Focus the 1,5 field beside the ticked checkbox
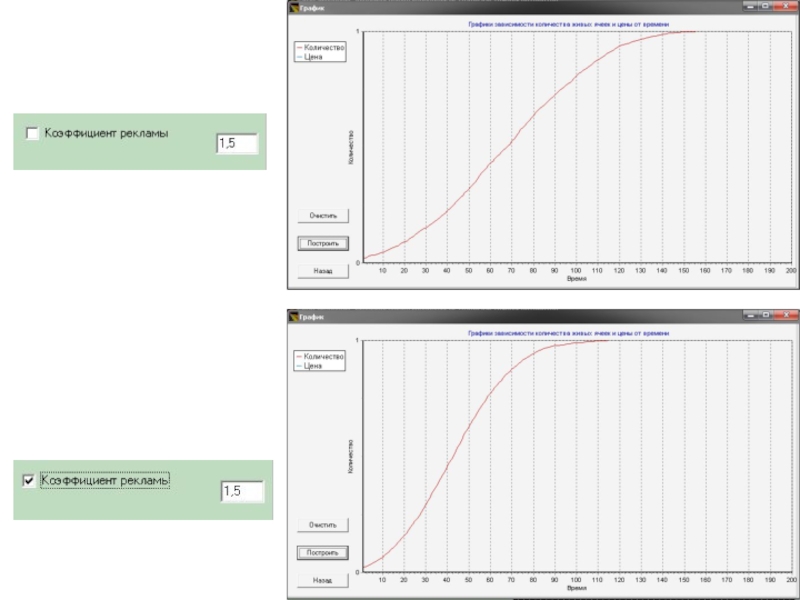This screenshot has width=800, height=600. click(x=242, y=491)
